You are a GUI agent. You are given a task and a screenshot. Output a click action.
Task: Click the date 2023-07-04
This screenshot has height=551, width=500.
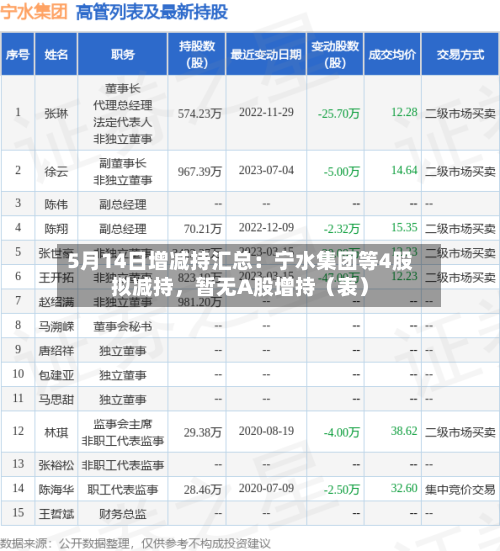tap(266, 170)
